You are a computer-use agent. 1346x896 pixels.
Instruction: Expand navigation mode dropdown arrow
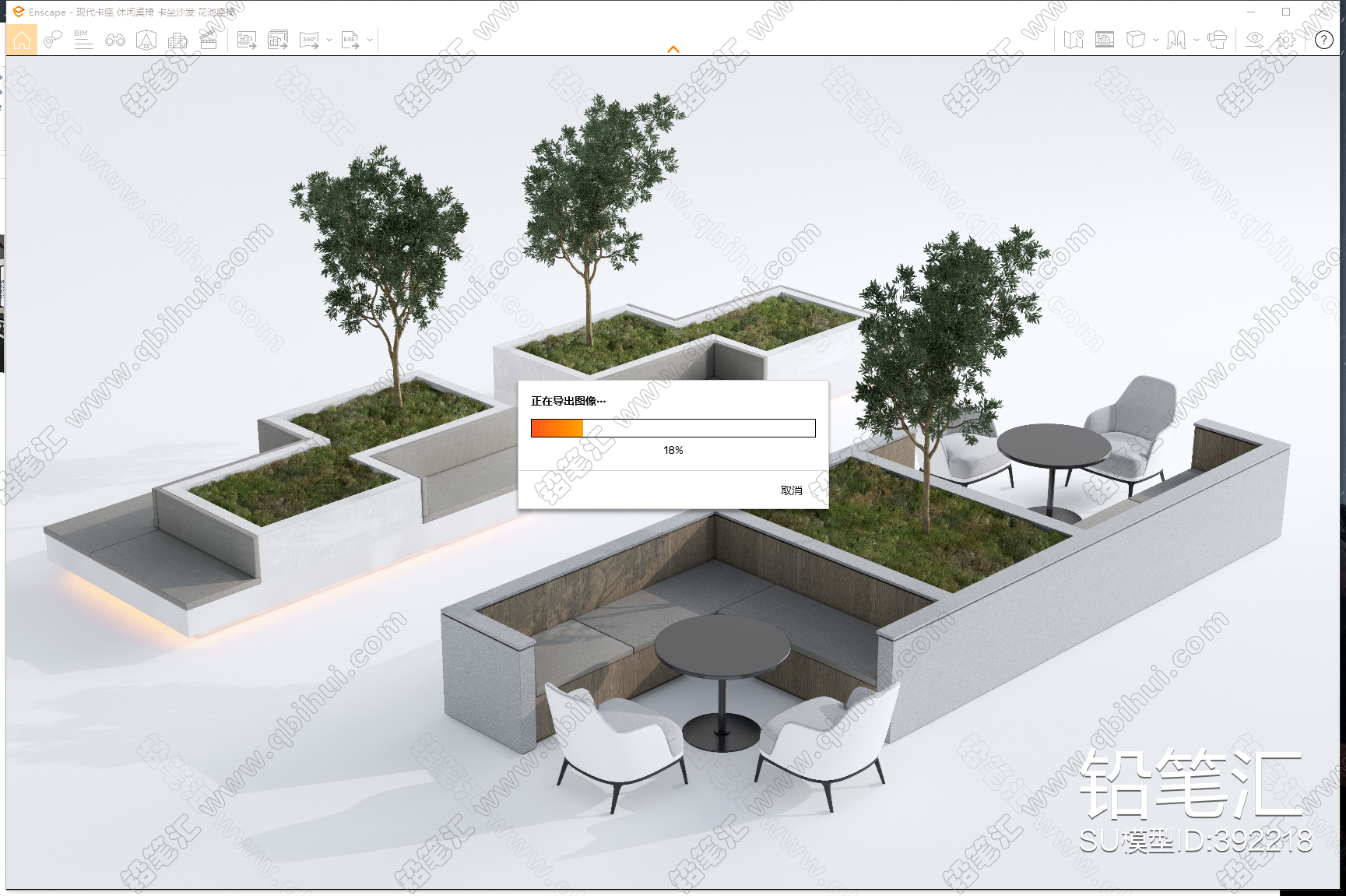click(x=1197, y=40)
